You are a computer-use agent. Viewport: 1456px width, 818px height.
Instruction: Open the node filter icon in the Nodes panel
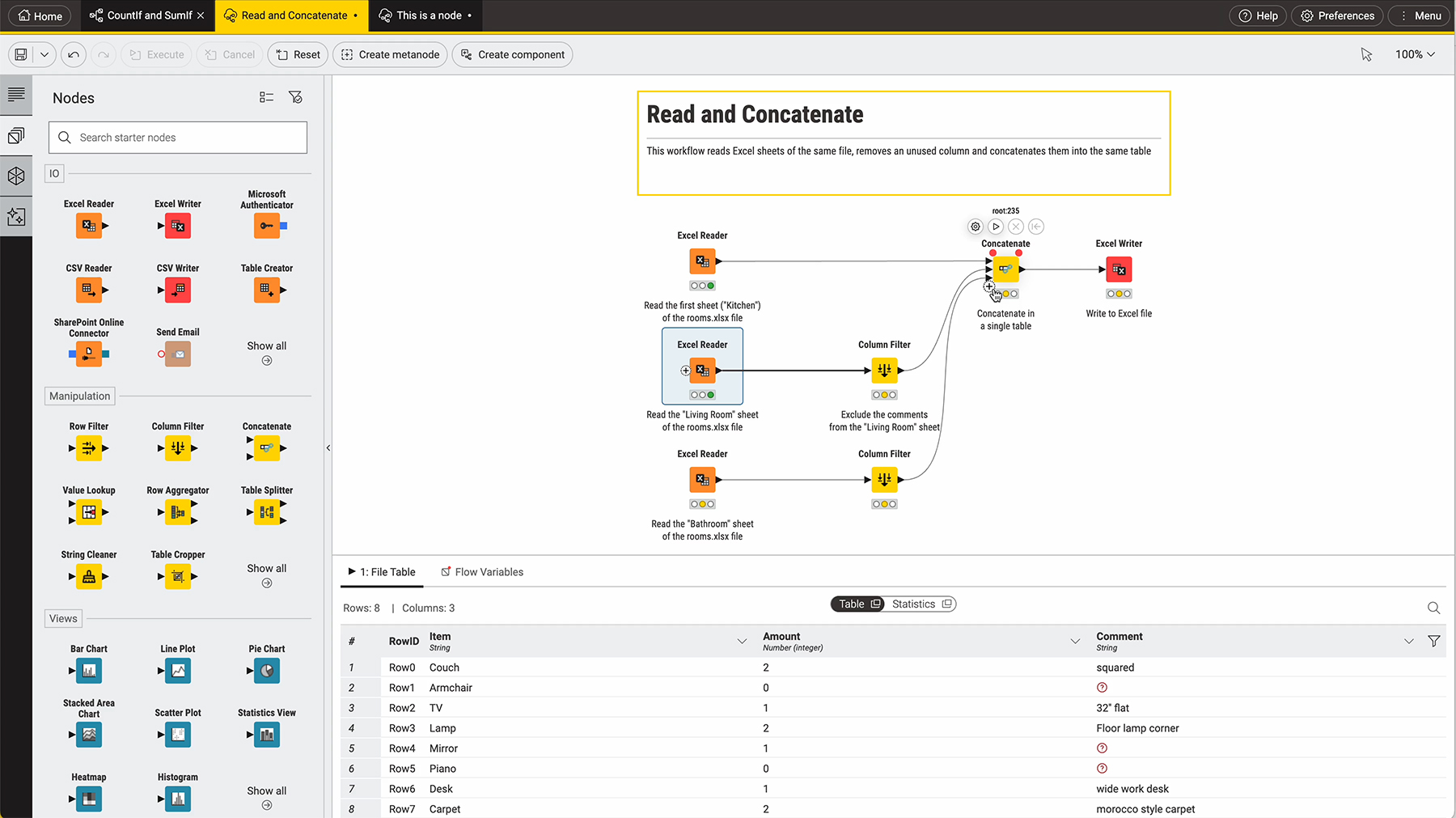point(296,97)
